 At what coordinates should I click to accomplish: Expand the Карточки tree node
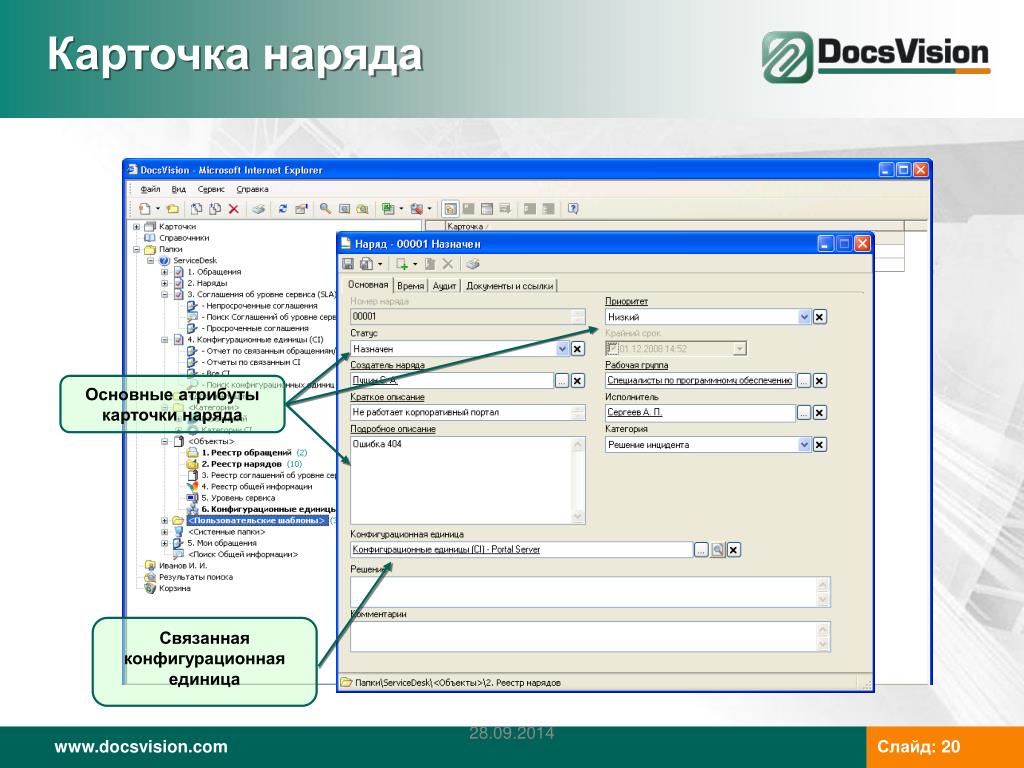tap(136, 227)
